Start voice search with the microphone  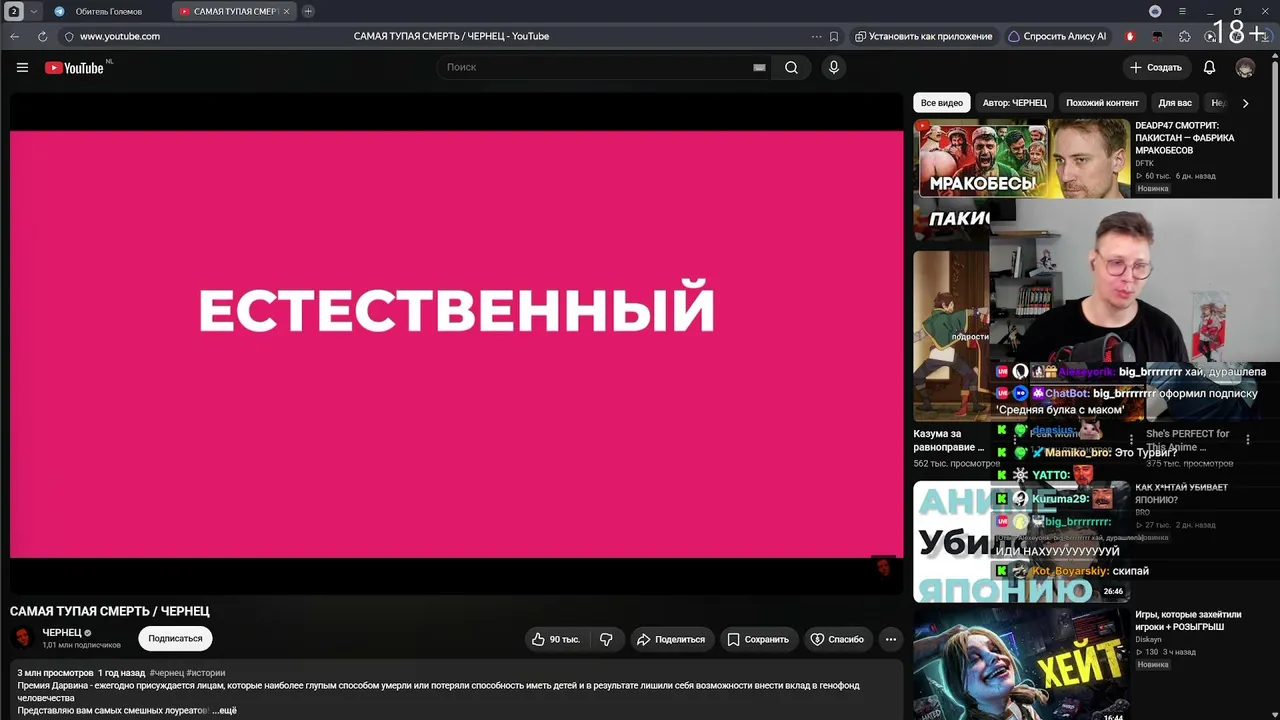(833, 67)
